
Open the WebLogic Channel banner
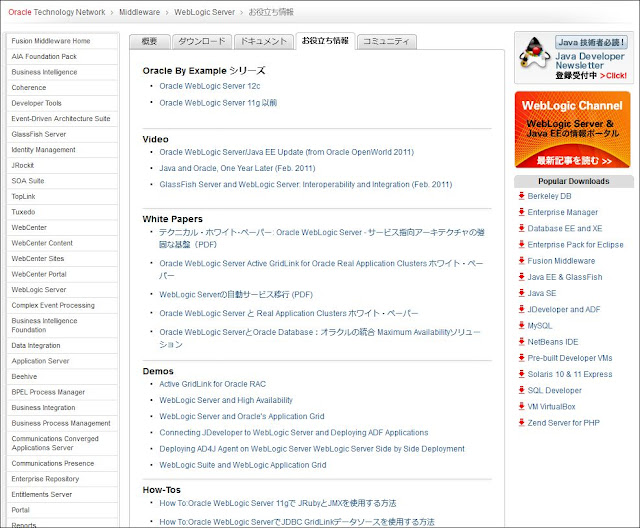pyautogui.click(x=572, y=130)
